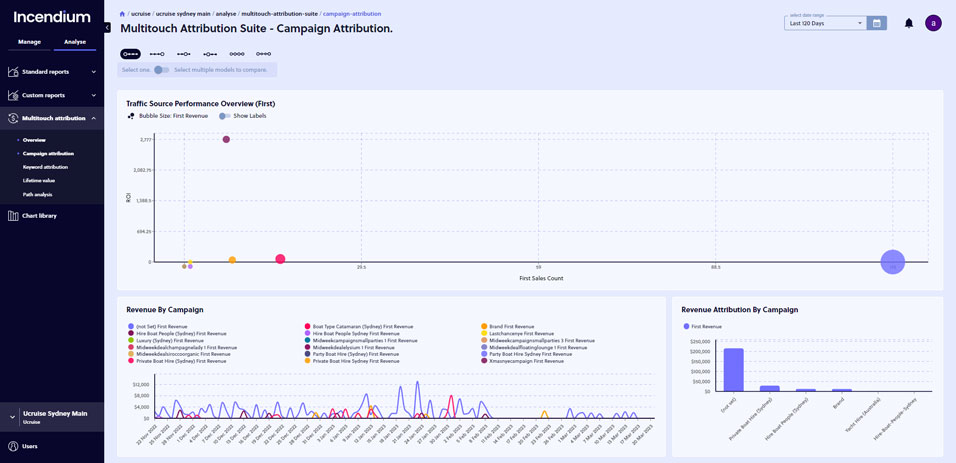Switch to the Manage tab
This screenshot has width=956, height=463.
(29, 42)
